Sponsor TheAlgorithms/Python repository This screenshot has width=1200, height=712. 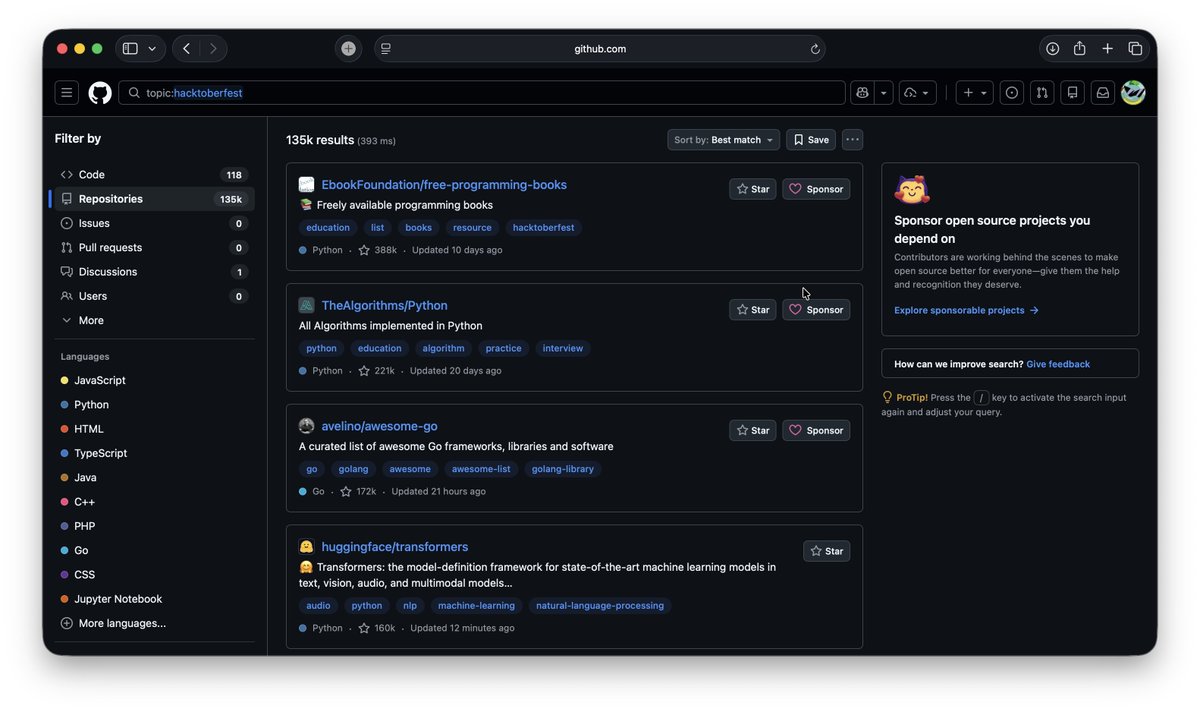816,310
